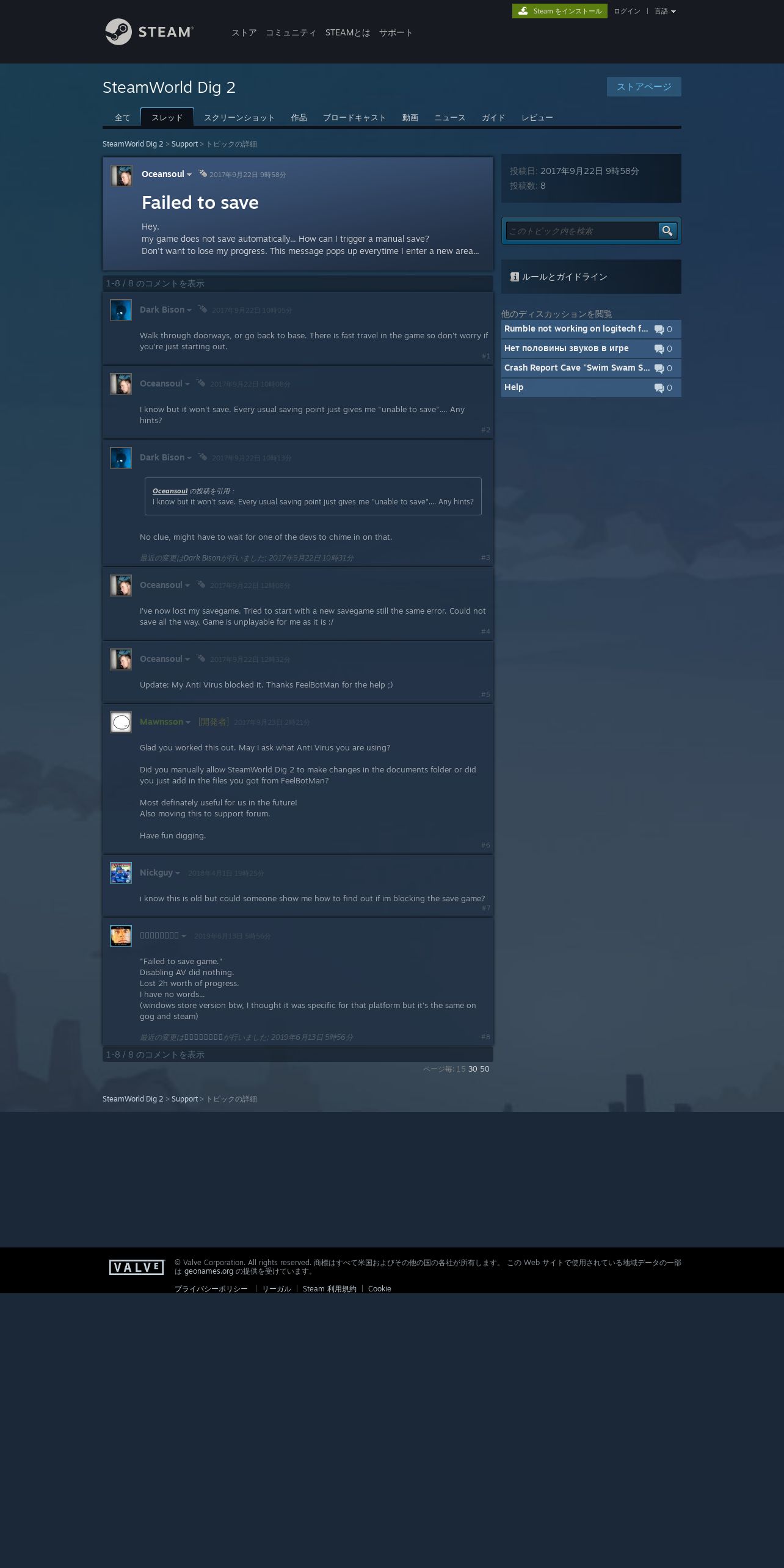This screenshot has height=1568, width=784.
Task: Select the スレッド tab
Action: pos(167,117)
